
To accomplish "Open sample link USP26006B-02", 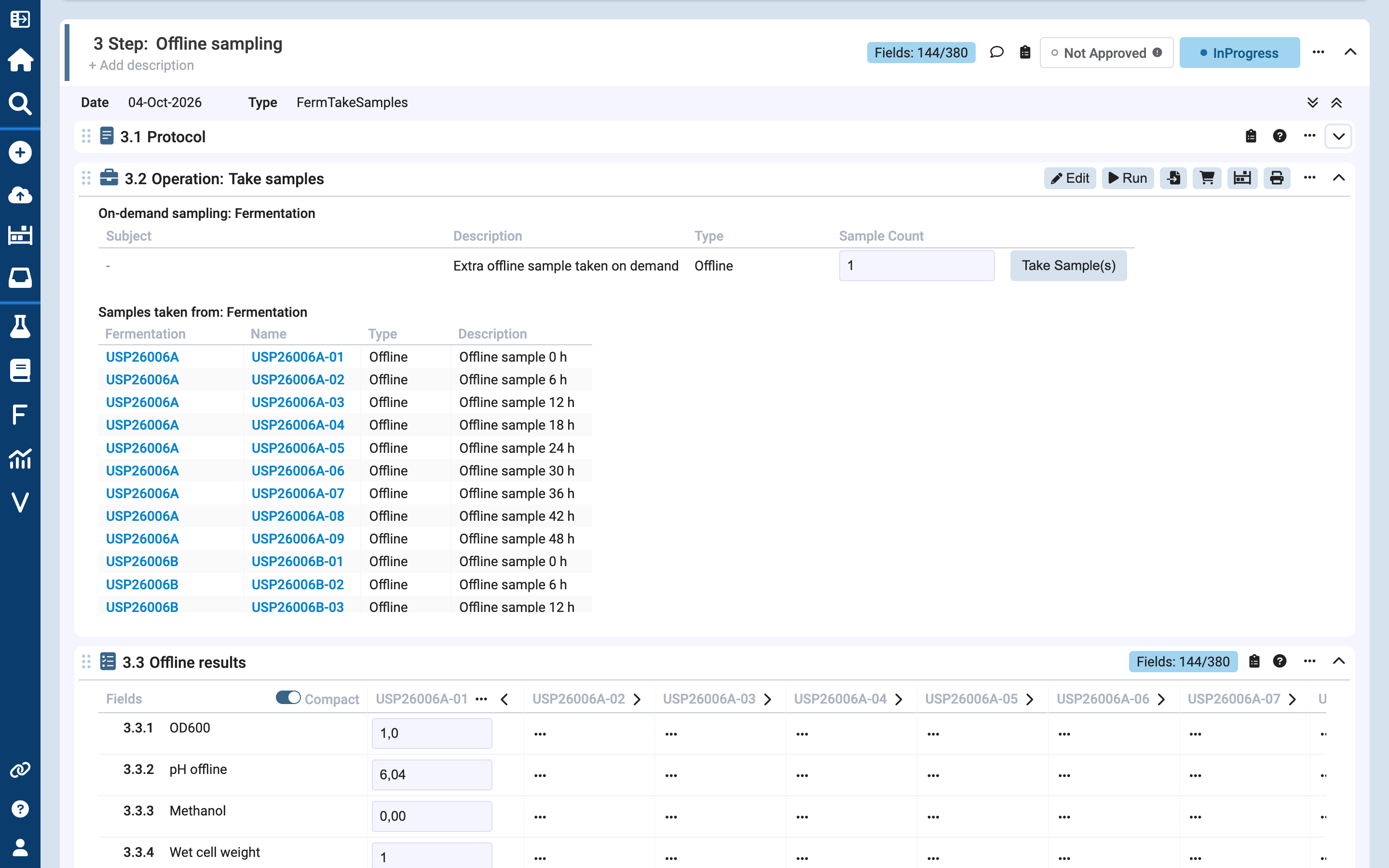I will tap(298, 584).
